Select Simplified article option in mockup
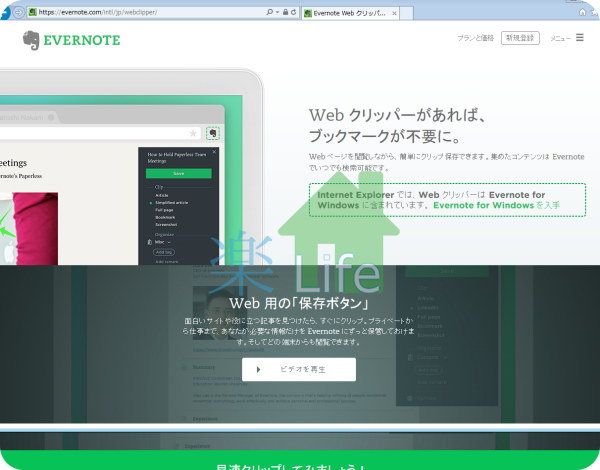This screenshot has height=470, width=600. pos(171,202)
